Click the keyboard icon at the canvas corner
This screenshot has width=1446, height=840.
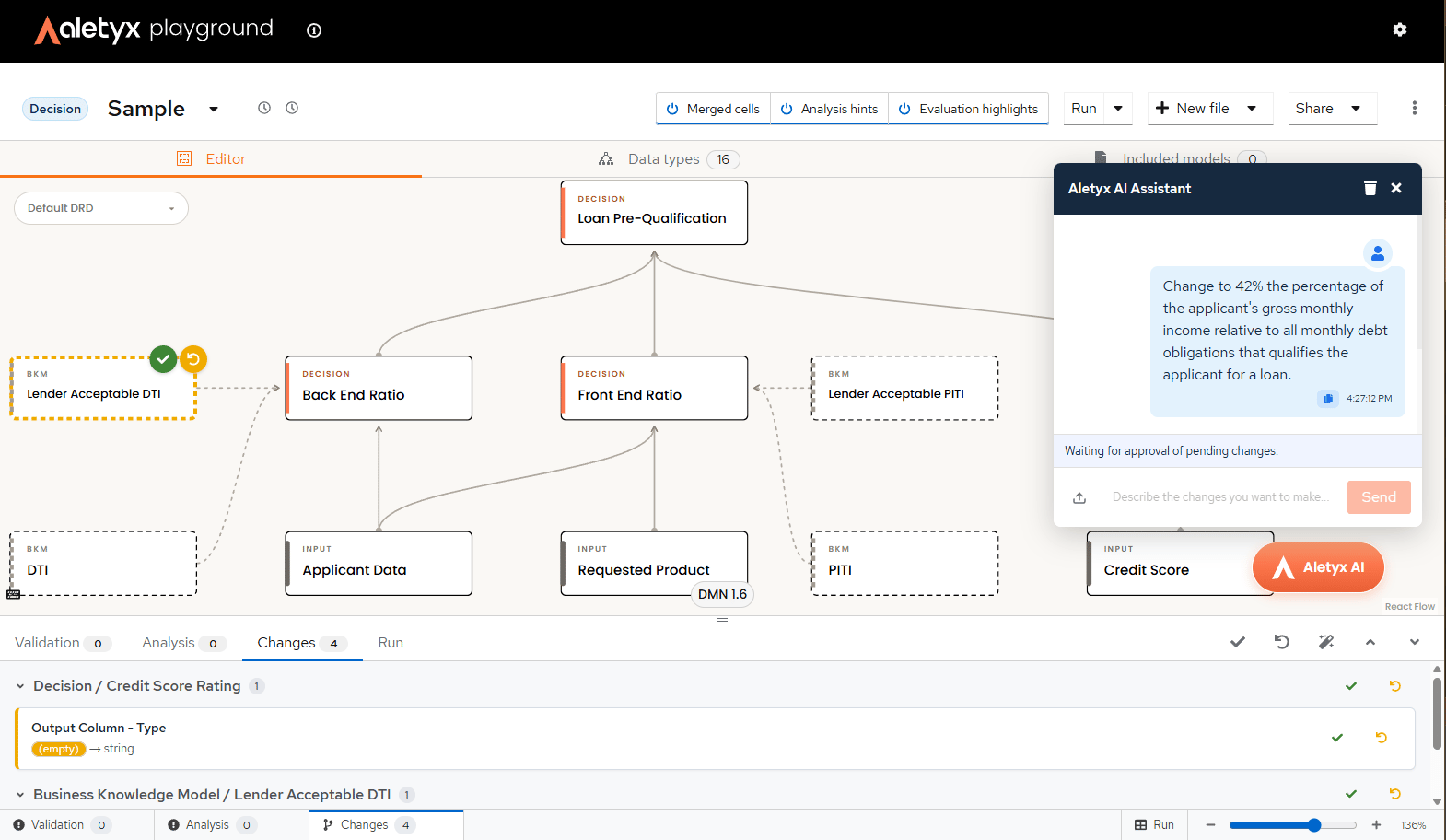tap(14, 595)
